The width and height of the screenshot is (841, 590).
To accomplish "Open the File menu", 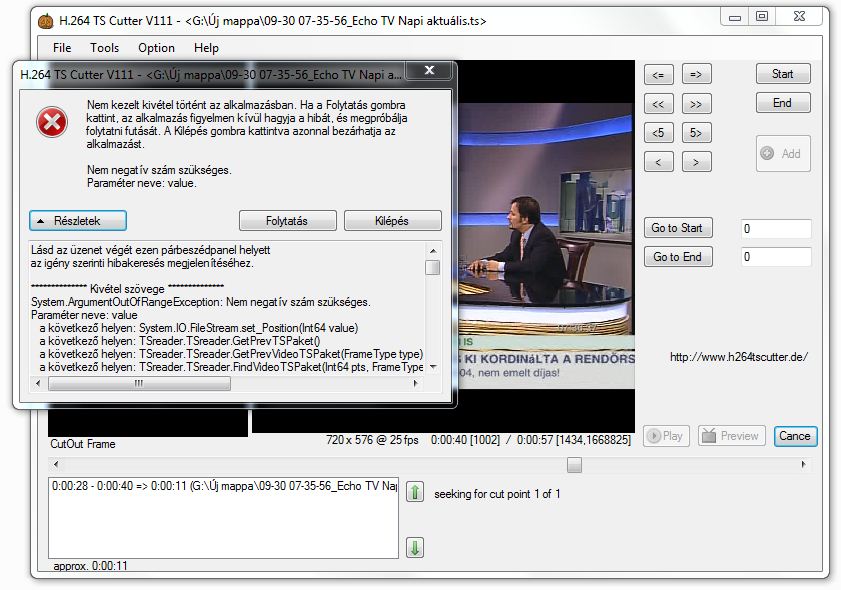I will [x=62, y=48].
